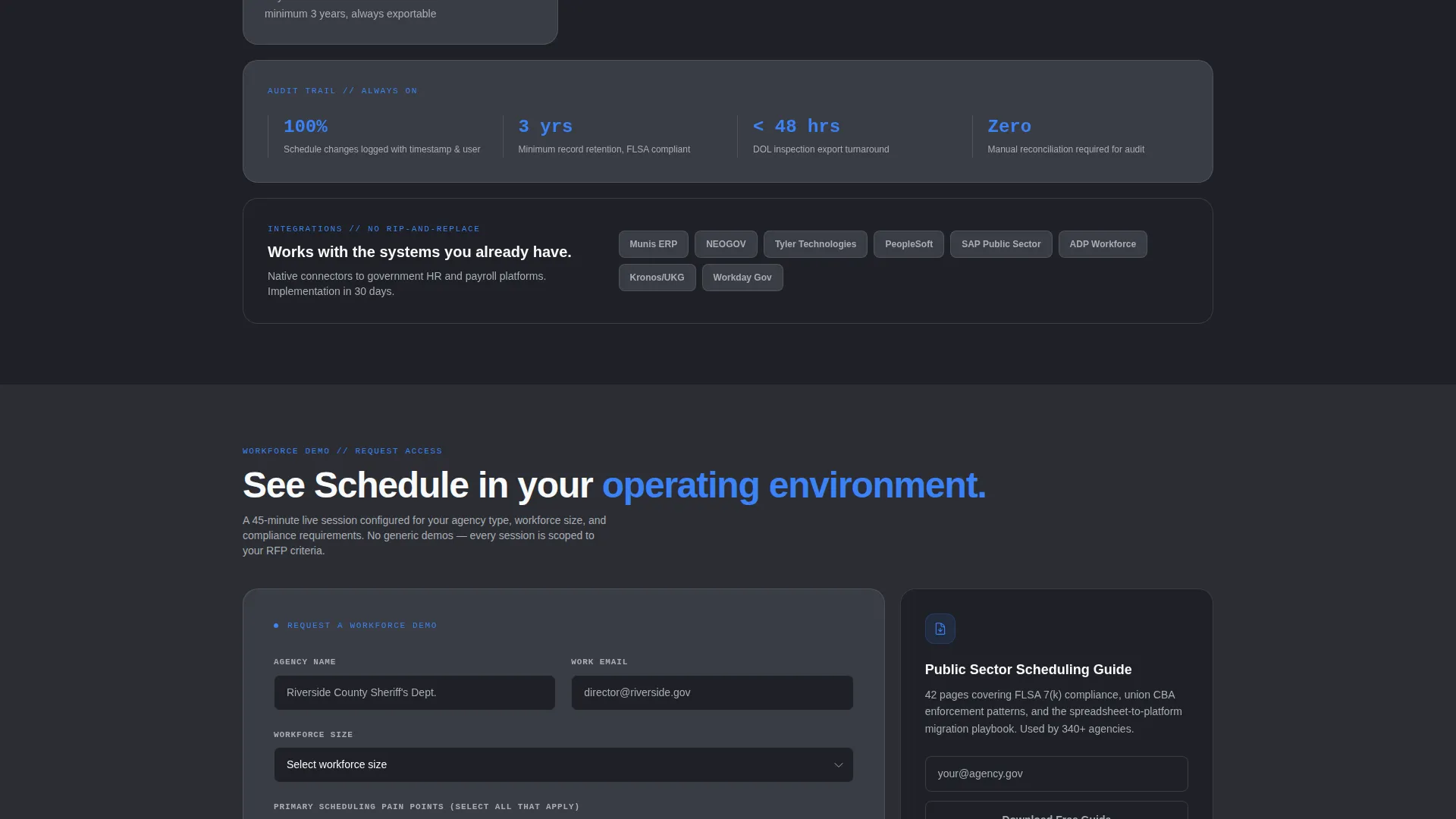Click the Request a Workforce Demo label
This screenshot has width=1456, height=819.
(x=362, y=626)
